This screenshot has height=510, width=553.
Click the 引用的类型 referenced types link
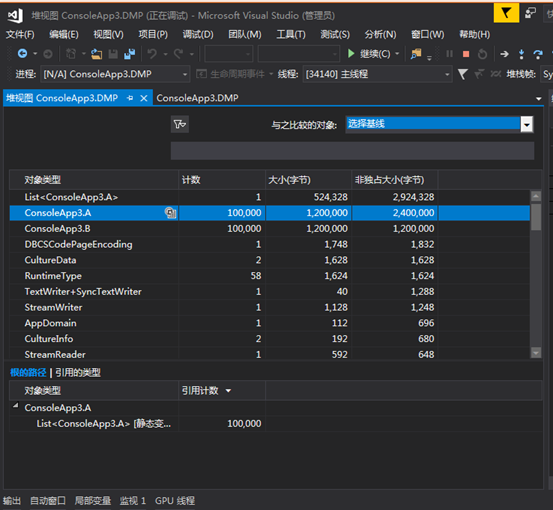pyautogui.click(x=78, y=372)
